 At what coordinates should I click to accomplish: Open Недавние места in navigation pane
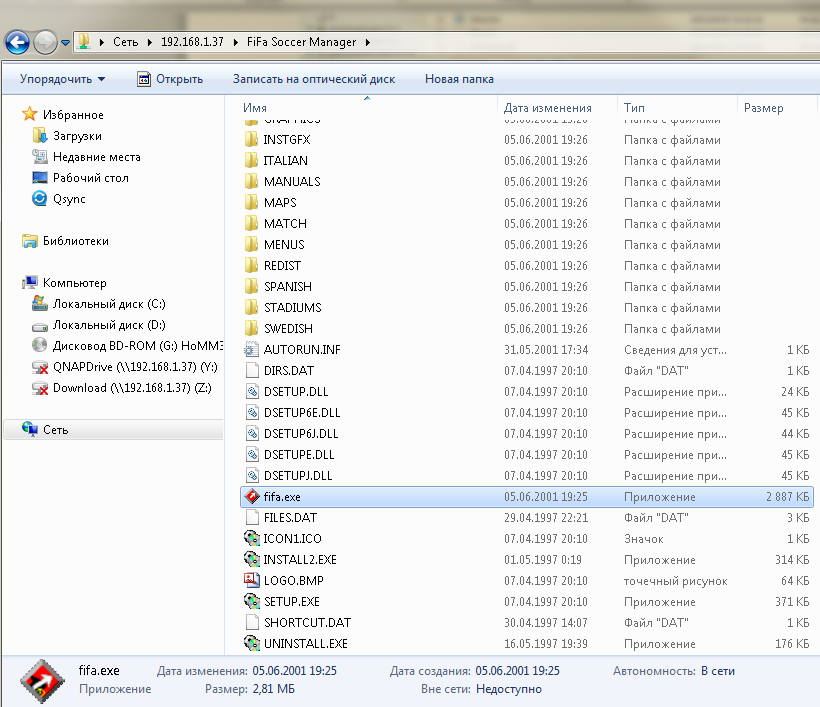pyautogui.click(x=97, y=157)
